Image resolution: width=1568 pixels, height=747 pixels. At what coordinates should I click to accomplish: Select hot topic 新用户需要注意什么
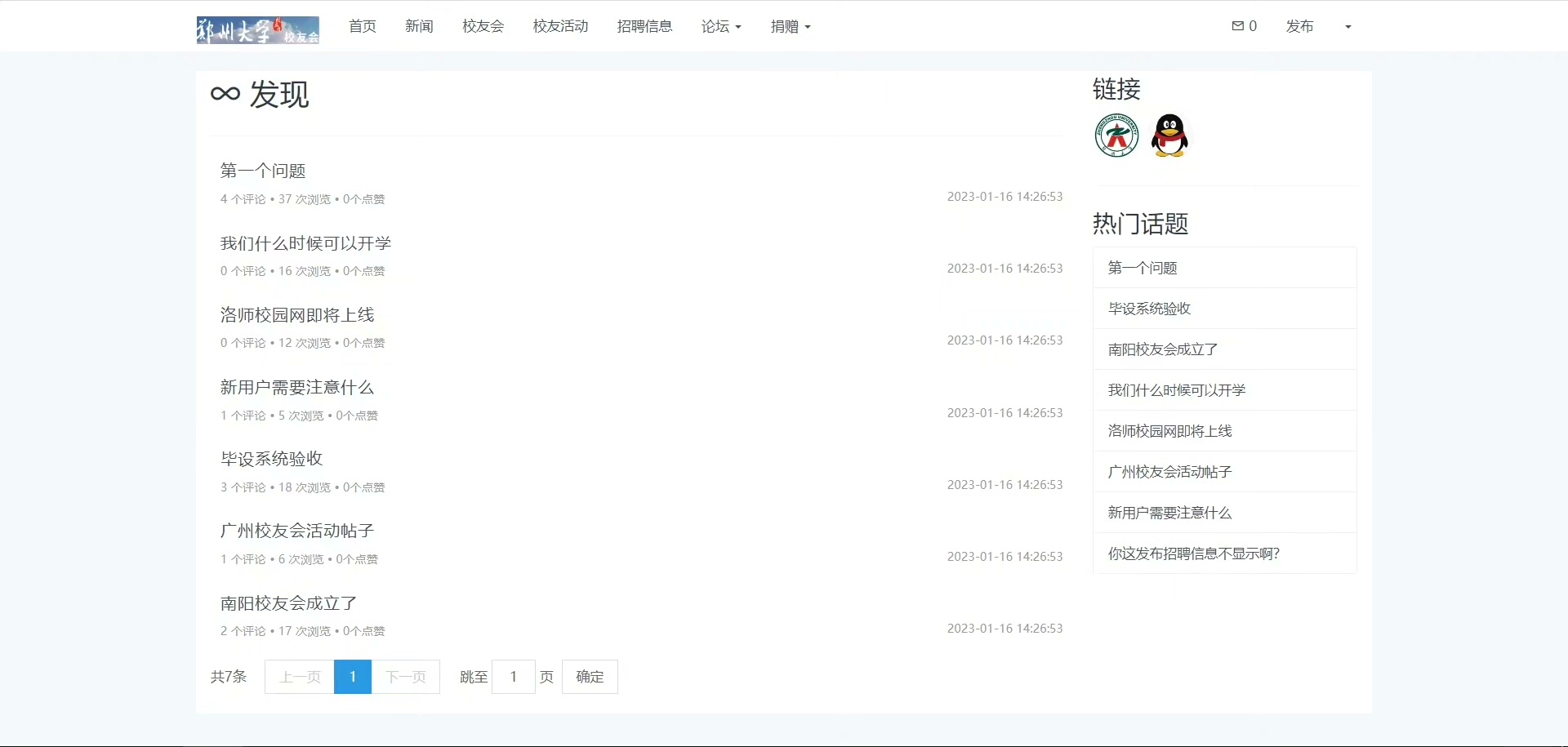(1224, 513)
